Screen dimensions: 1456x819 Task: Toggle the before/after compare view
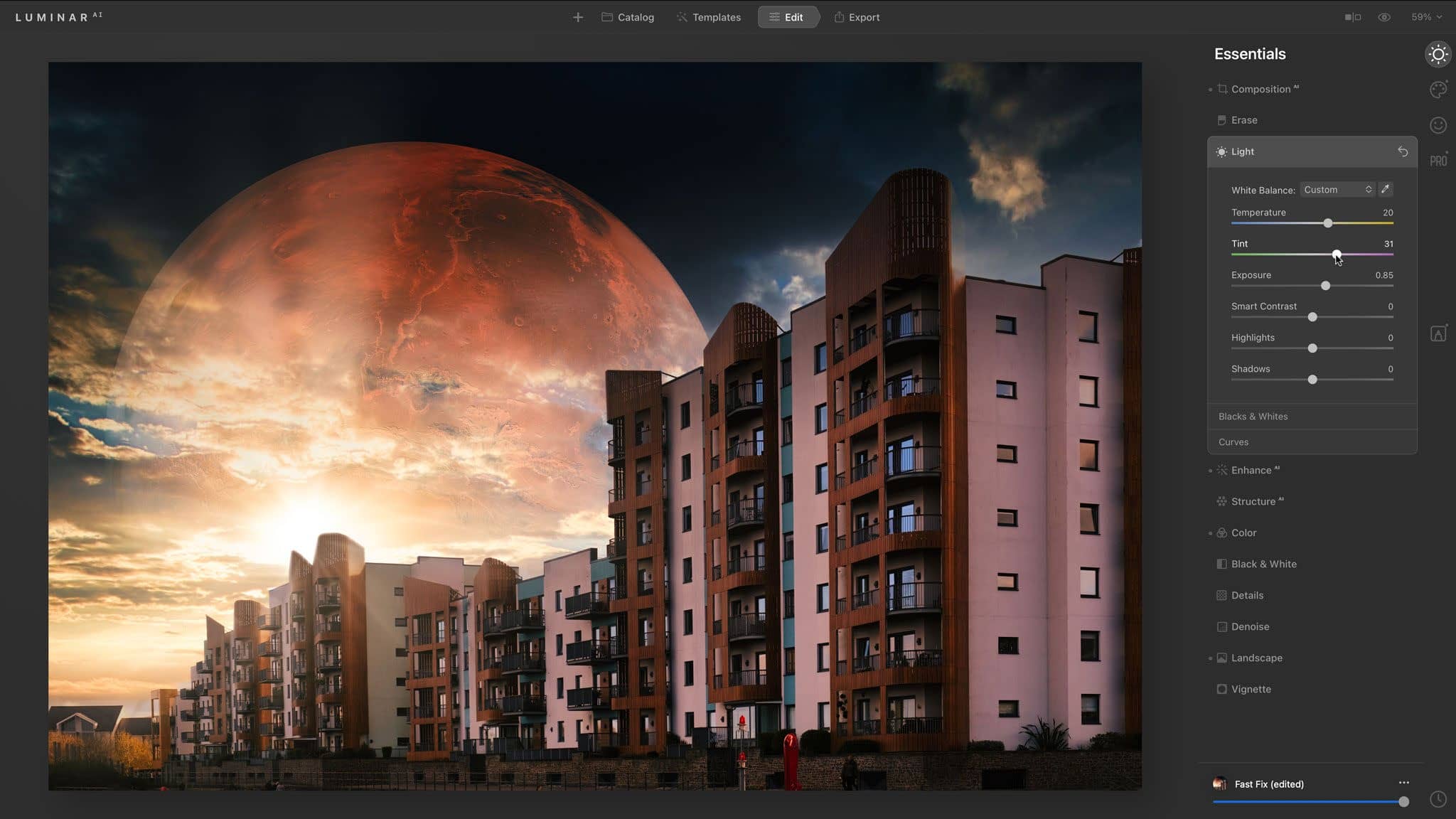[x=1352, y=17]
